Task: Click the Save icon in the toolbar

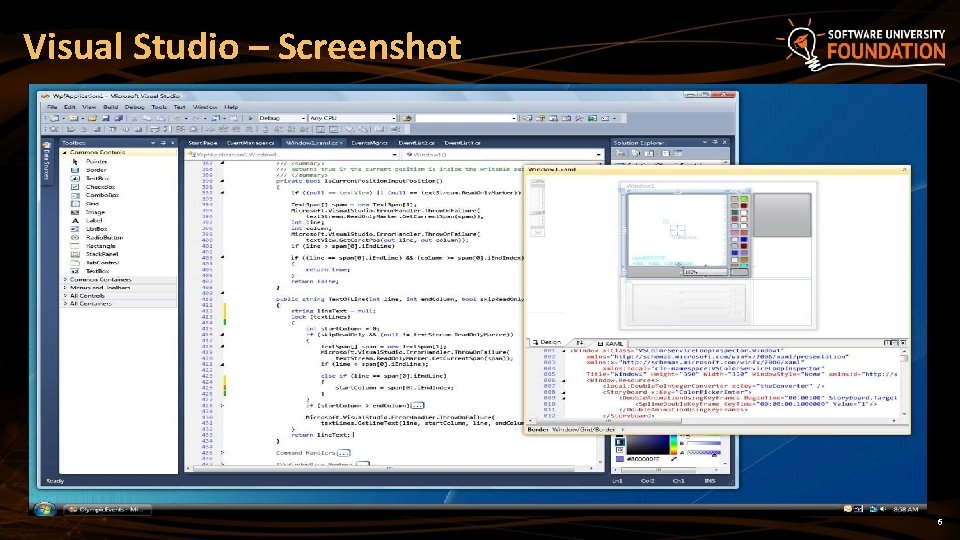Action: point(105,118)
